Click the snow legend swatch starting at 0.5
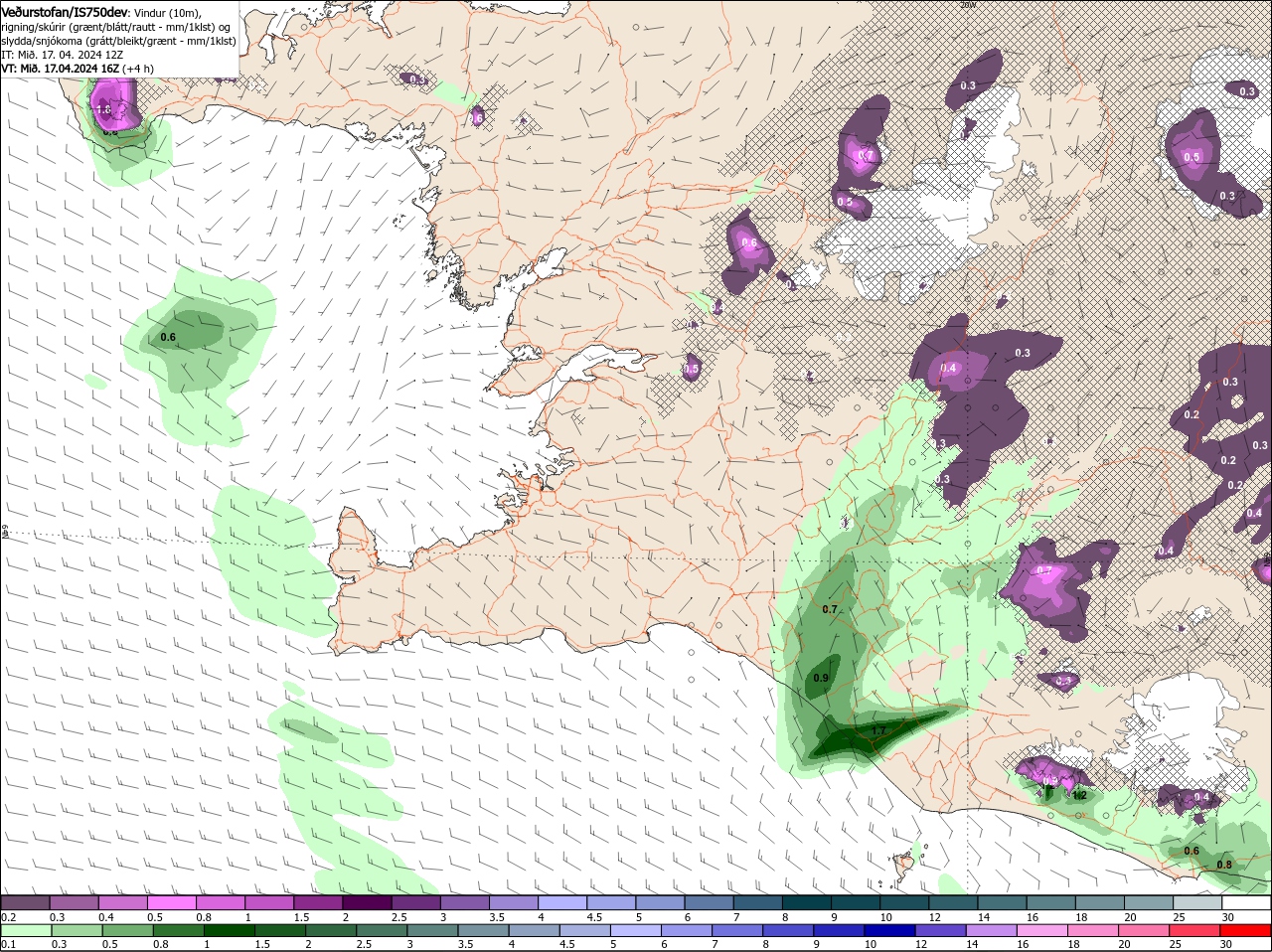1272x952 pixels. pyautogui.click(x=172, y=902)
